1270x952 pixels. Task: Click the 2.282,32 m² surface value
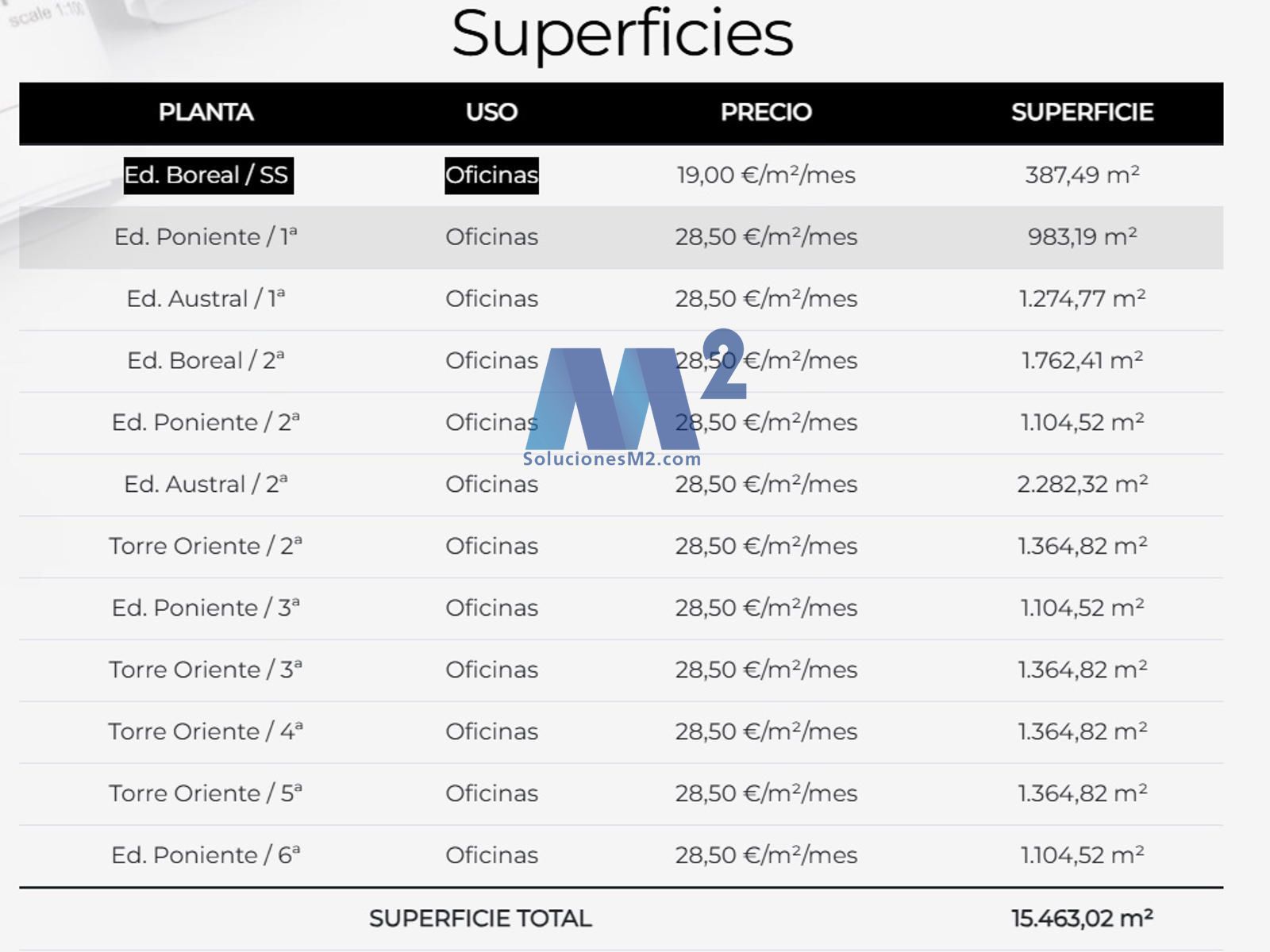1082,485
